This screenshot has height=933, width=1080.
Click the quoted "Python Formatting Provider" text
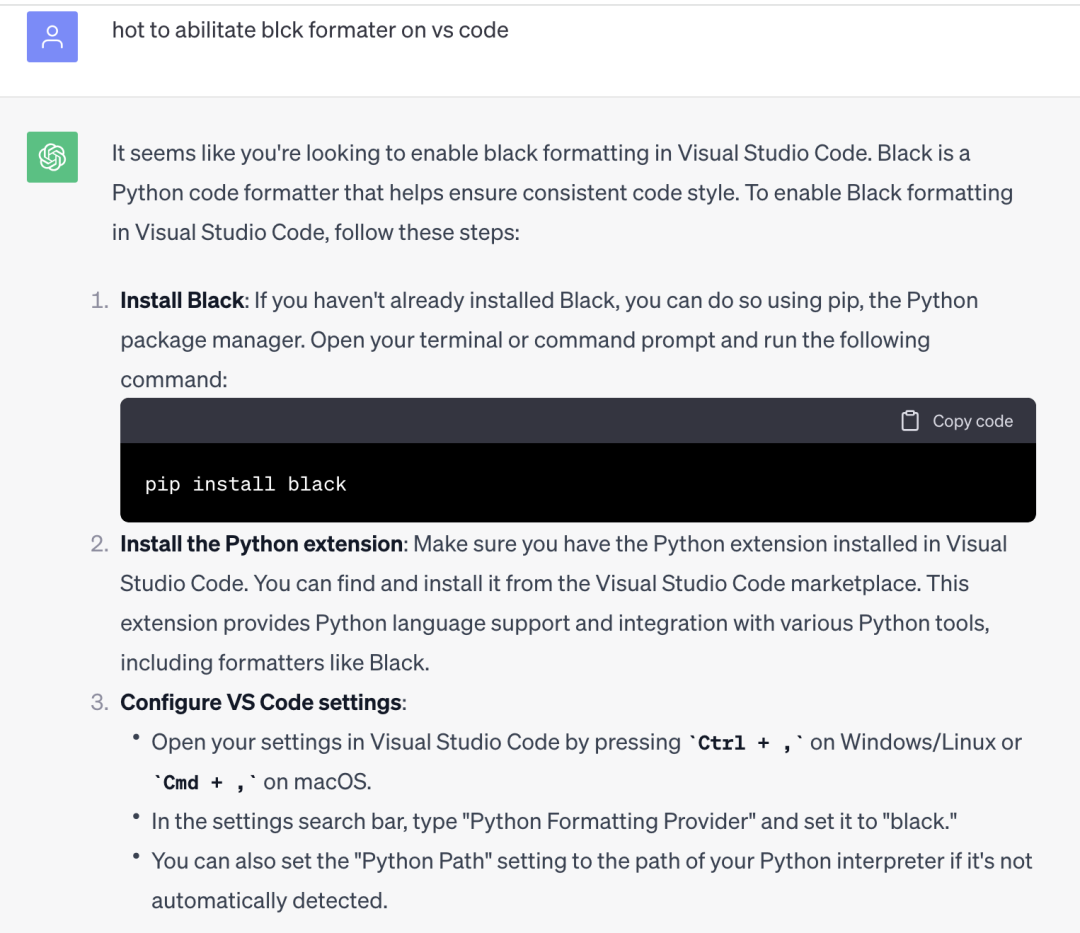click(612, 821)
